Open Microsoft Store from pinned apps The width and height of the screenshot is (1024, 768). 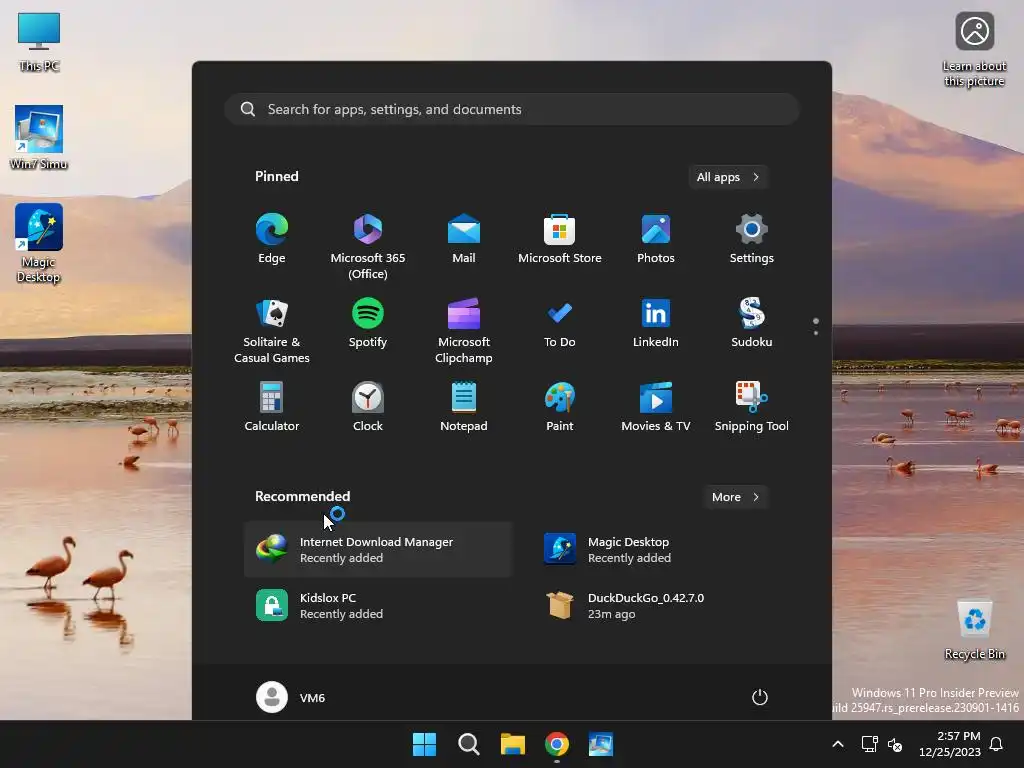coord(560,238)
